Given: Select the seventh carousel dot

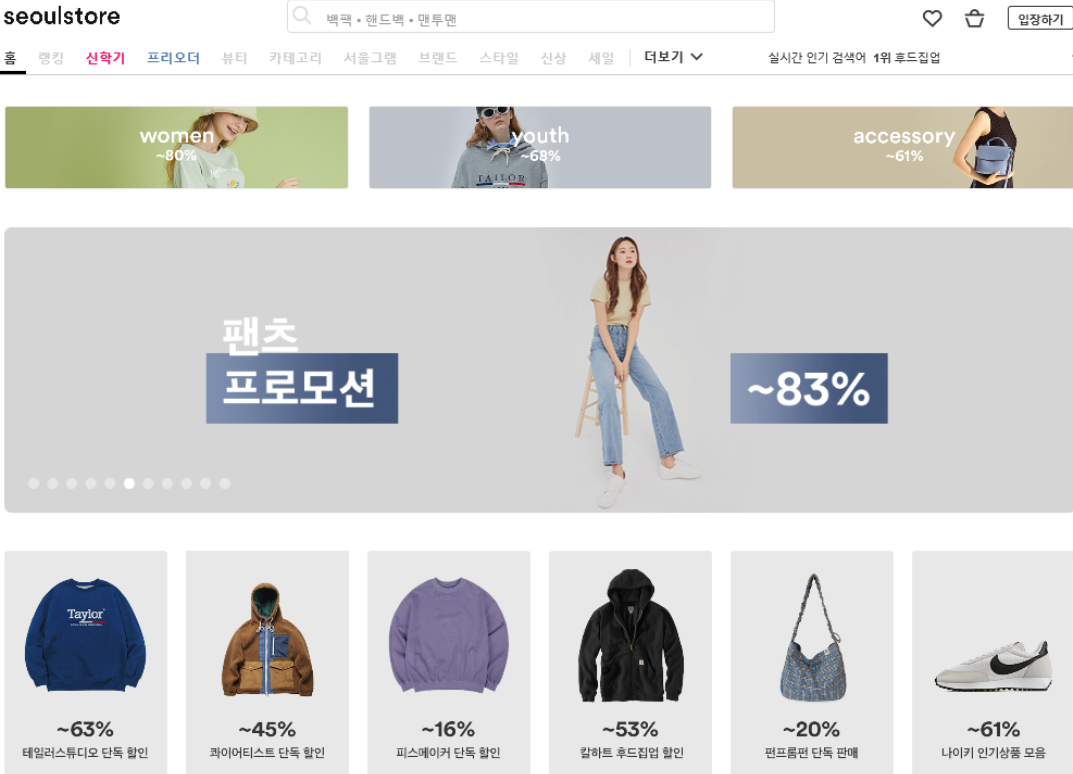Looking at the screenshot, I should (x=148, y=484).
